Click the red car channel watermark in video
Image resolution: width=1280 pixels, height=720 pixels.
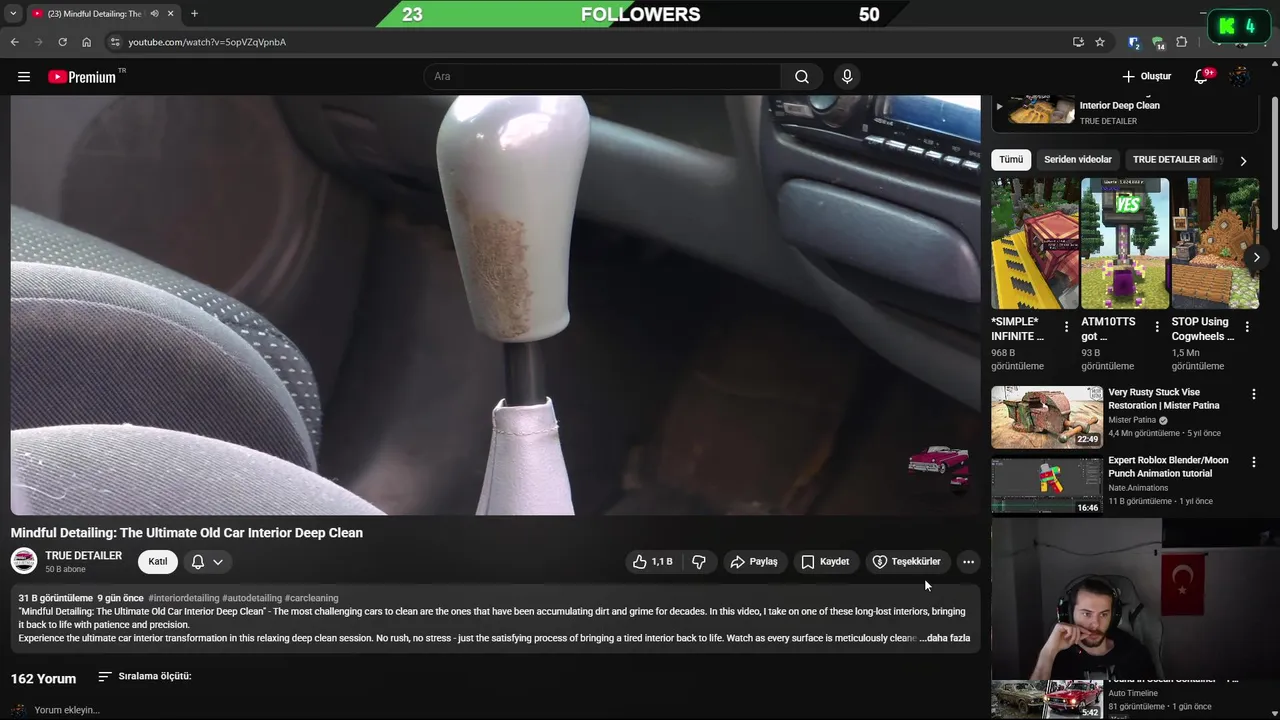[x=938, y=467]
